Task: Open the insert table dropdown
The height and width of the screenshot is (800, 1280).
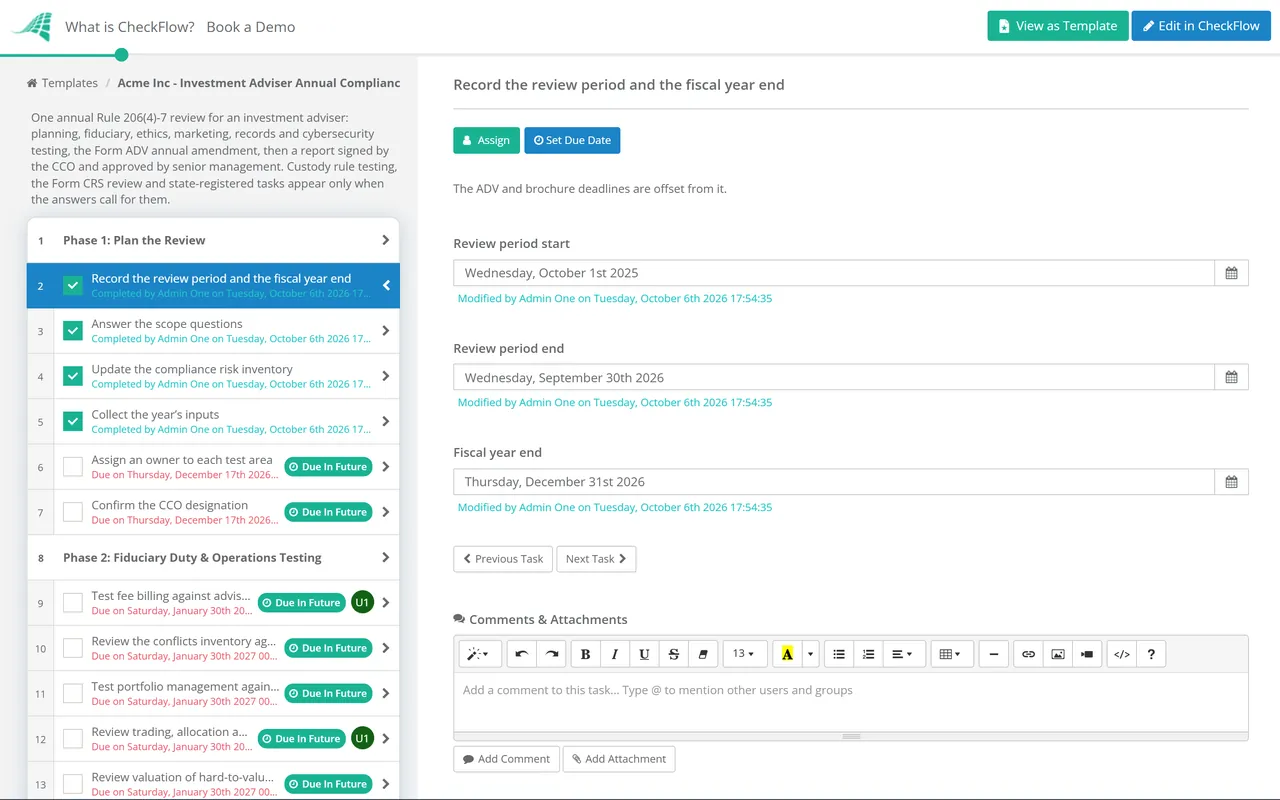Action: point(952,654)
